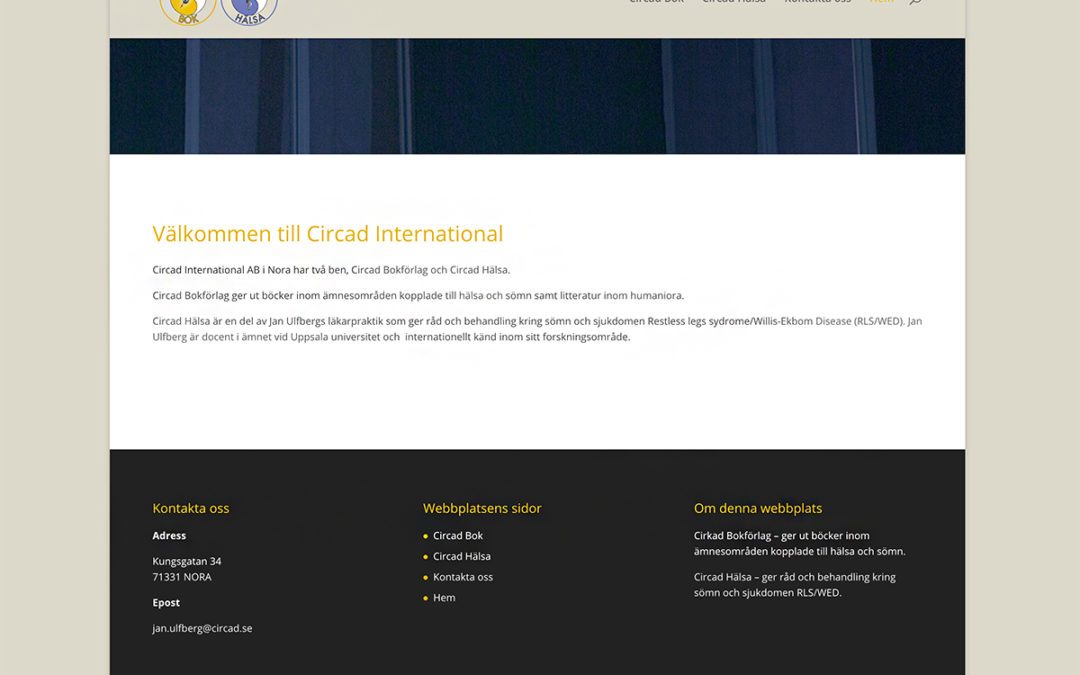Click paragraph starting Circad International AB i Nora
This screenshot has width=1080, height=675.
(x=331, y=269)
